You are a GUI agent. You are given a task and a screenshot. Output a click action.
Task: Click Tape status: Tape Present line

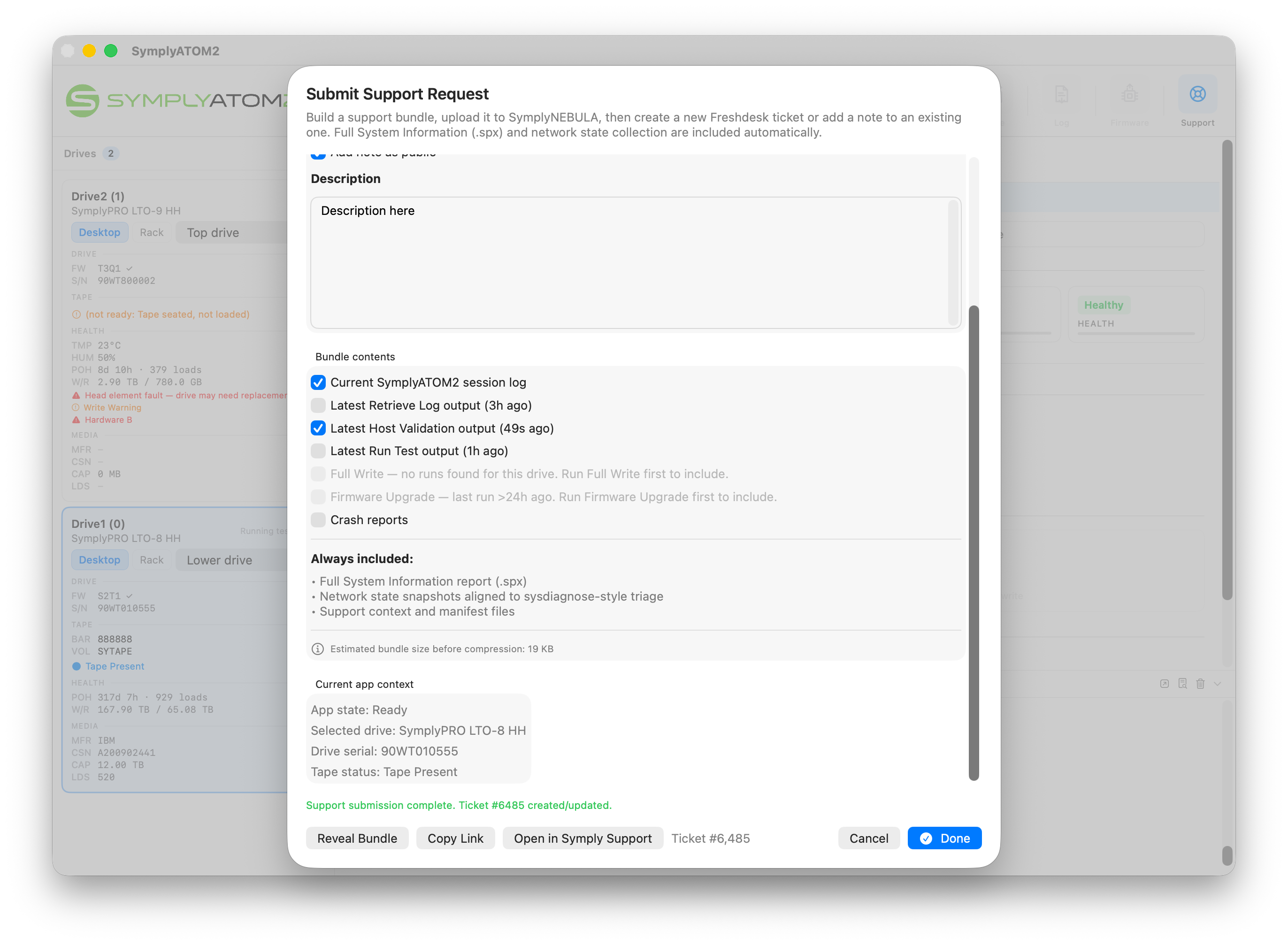[x=384, y=772]
